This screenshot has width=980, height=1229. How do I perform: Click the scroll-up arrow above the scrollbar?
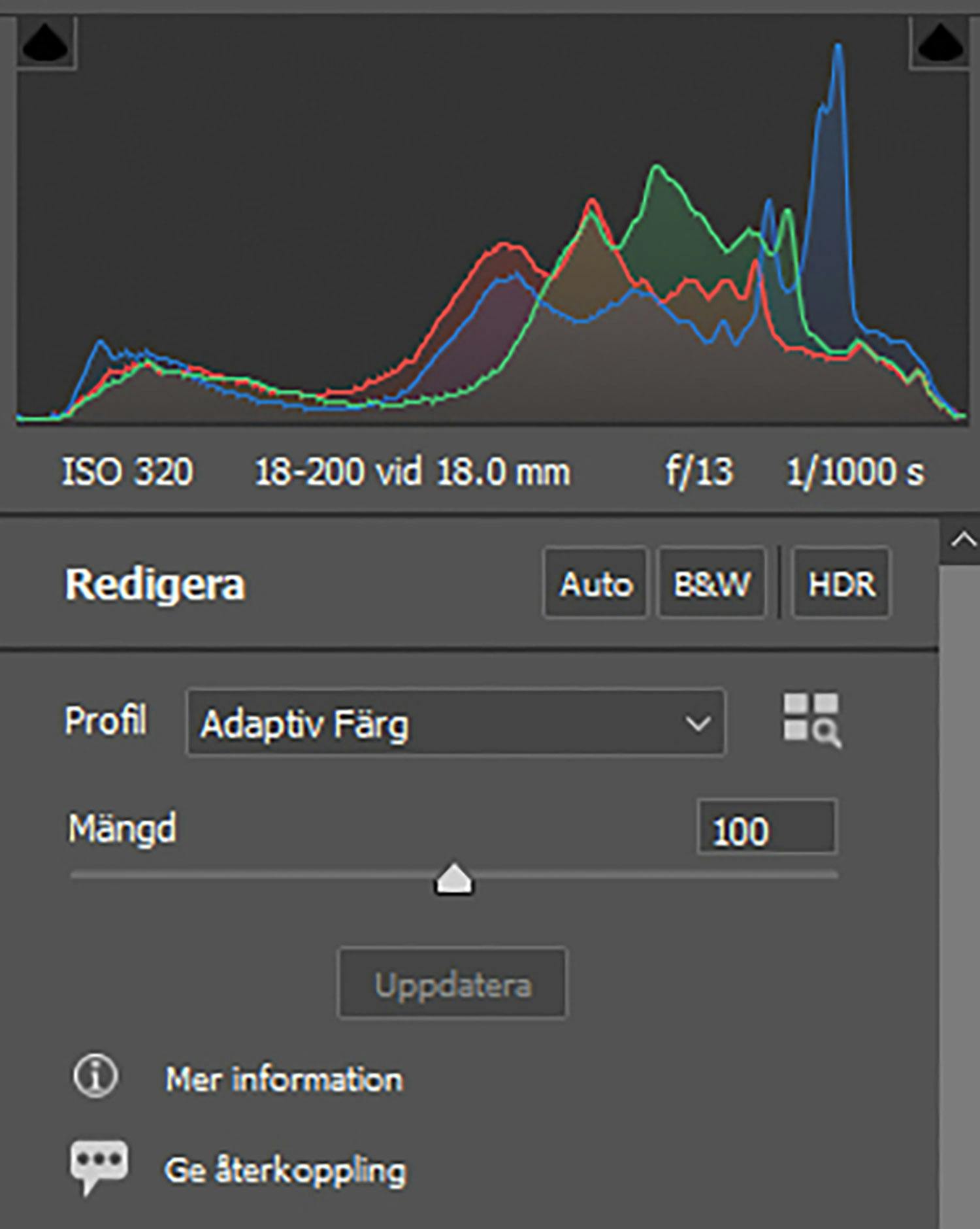[963, 540]
